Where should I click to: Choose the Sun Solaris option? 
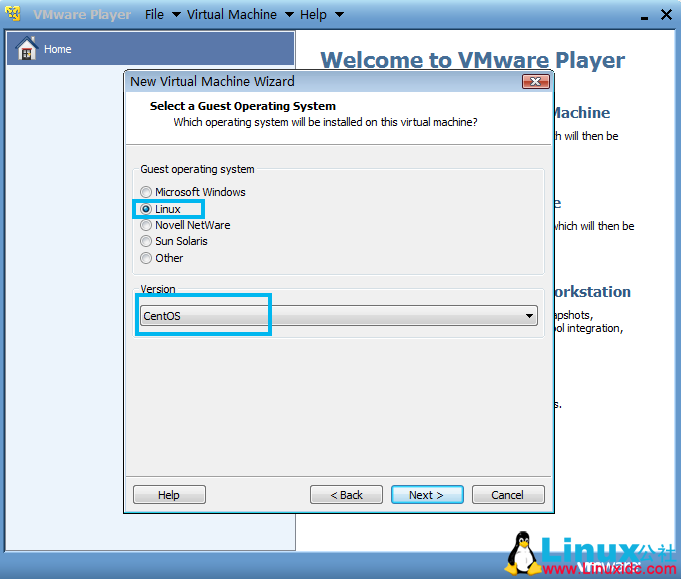146,241
